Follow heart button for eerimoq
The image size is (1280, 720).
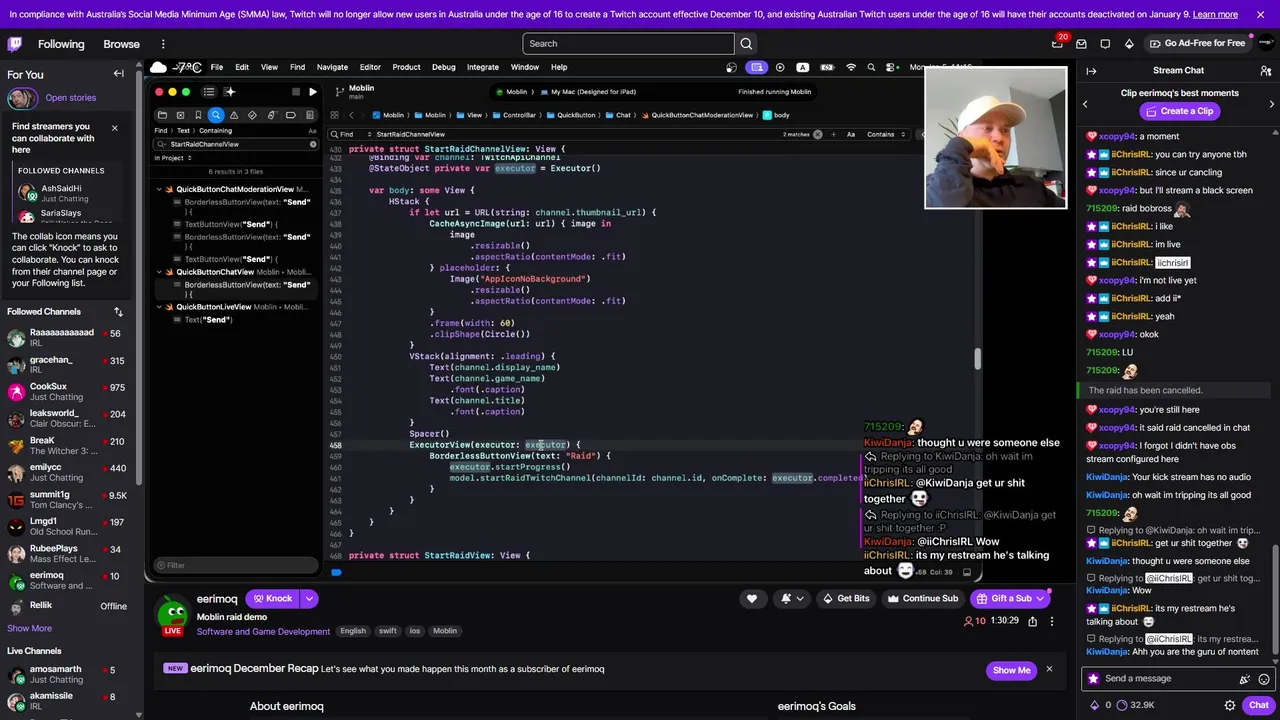tap(752, 599)
